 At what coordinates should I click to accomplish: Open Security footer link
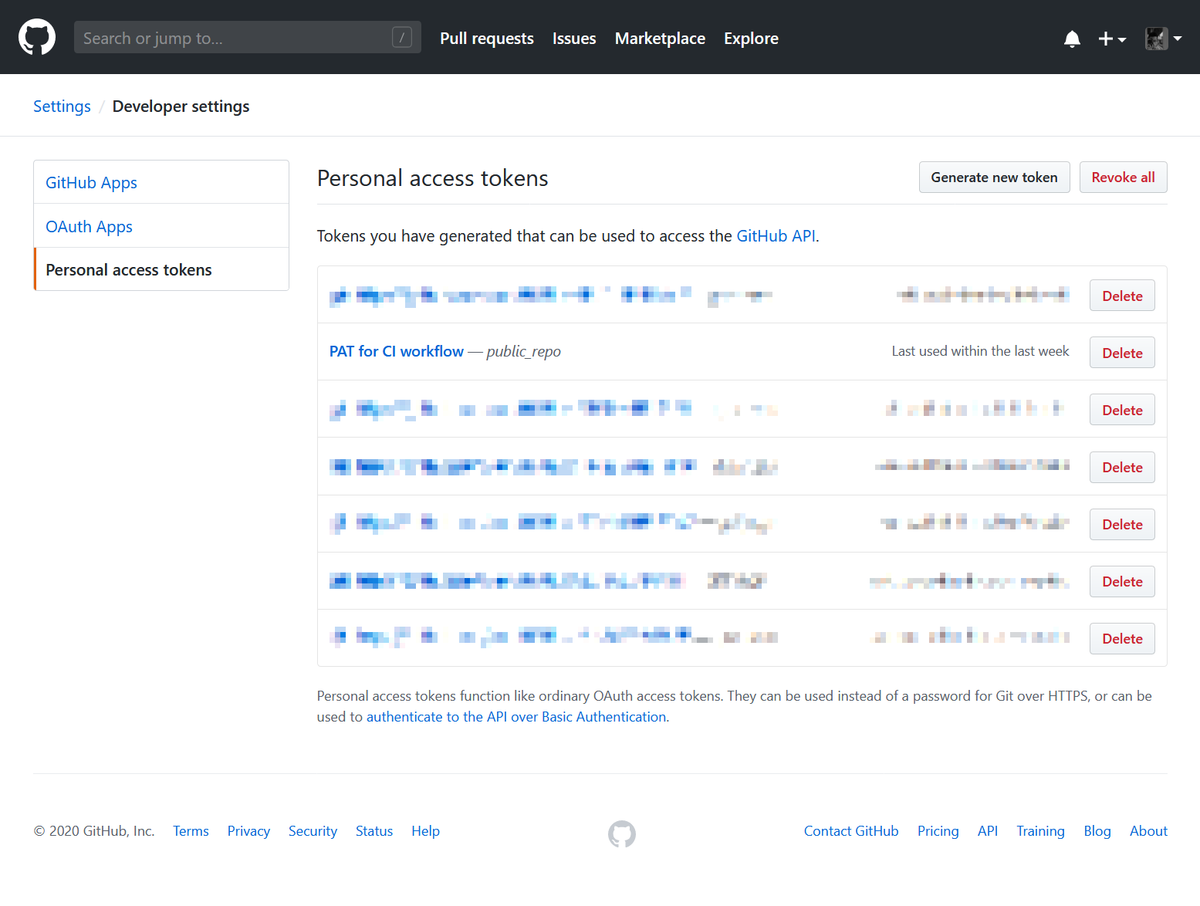pos(313,831)
